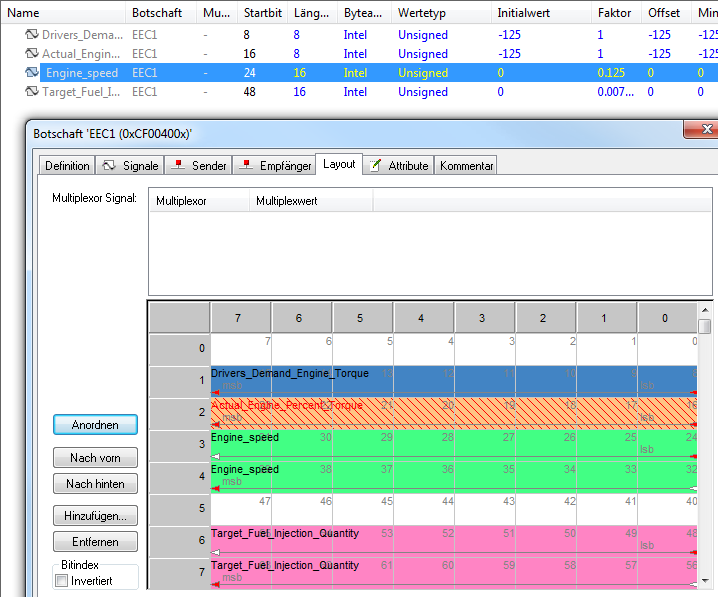718x597 pixels.
Task: Sort the list by Startbit column header
Action: [262, 13]
